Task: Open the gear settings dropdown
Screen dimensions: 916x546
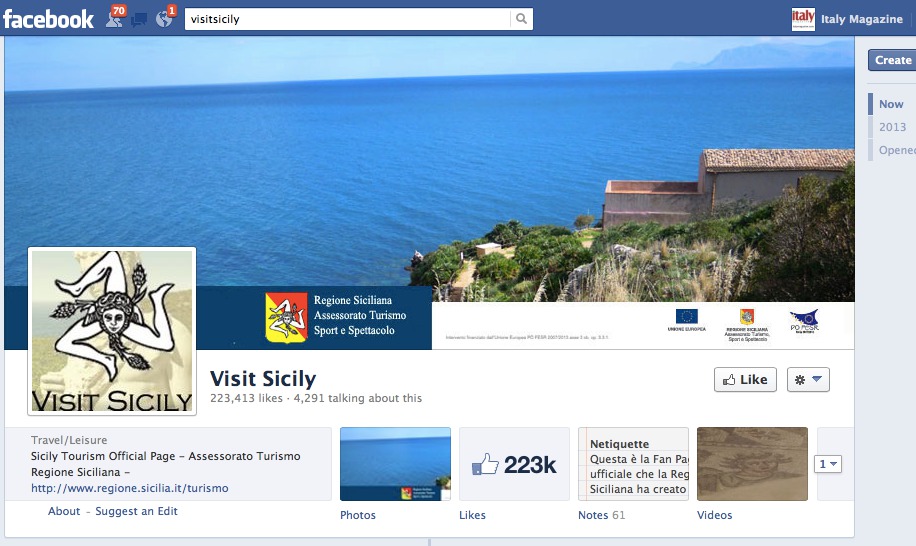Action: (808, 380)
